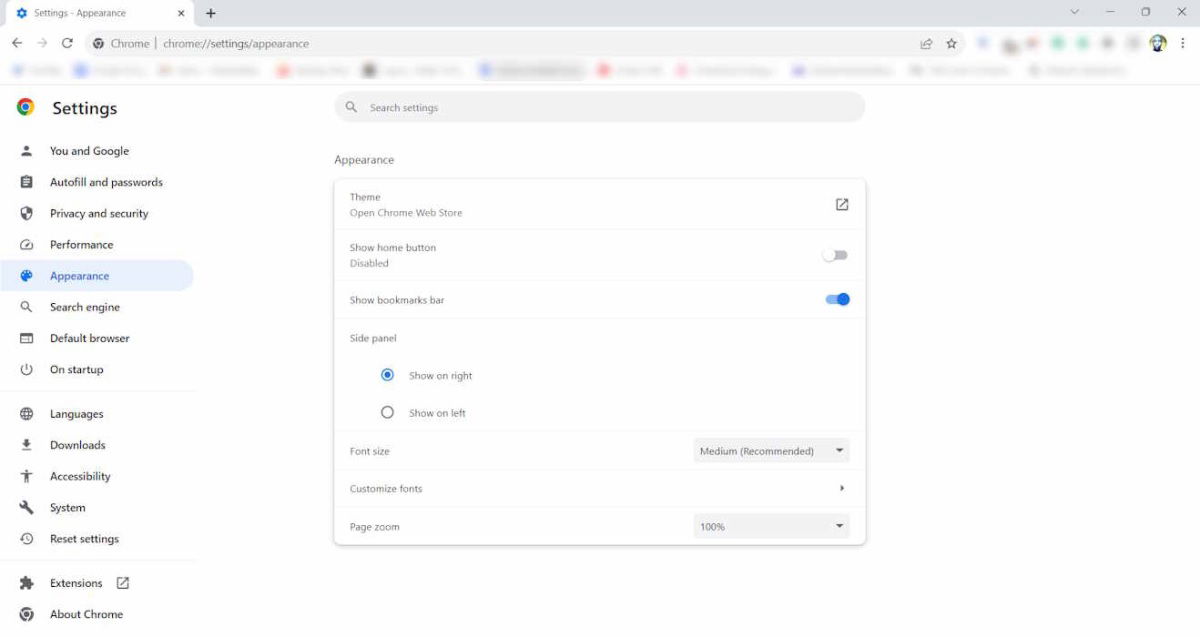The width and height of the screenshot is (1200, 637).
Task: Click the magnifier icon for Search engine
Action: point(27,307)
